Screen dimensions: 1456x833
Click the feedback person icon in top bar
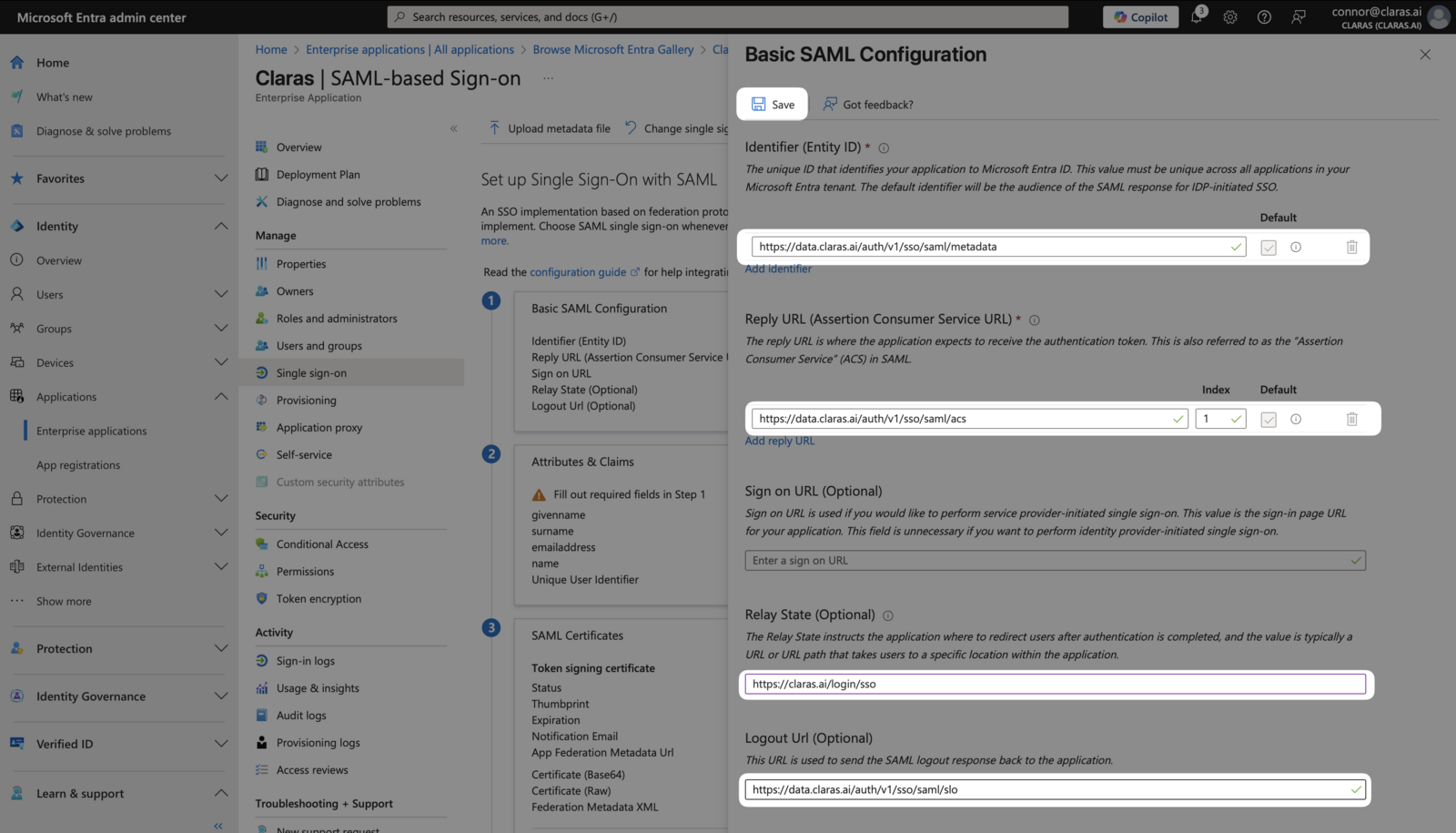click(x=1299, y=17)
